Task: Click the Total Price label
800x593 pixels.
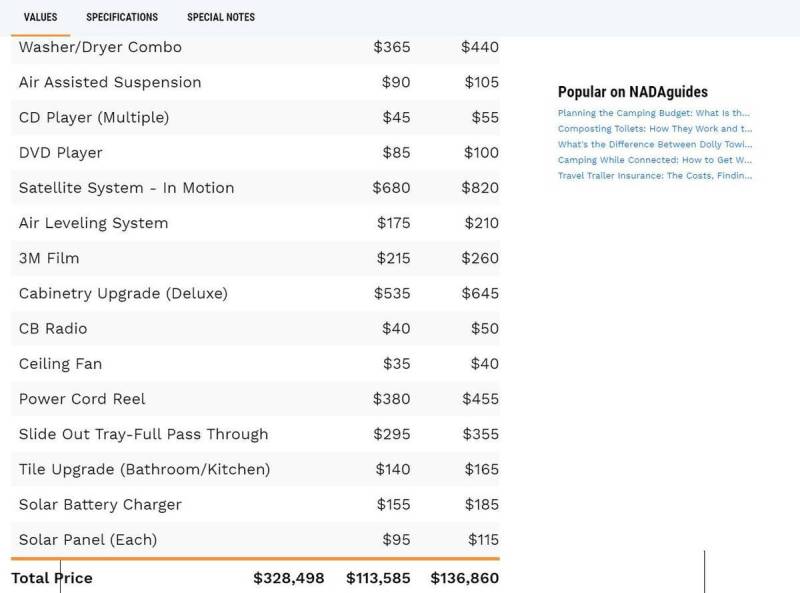Action: (x=52, y=578)
